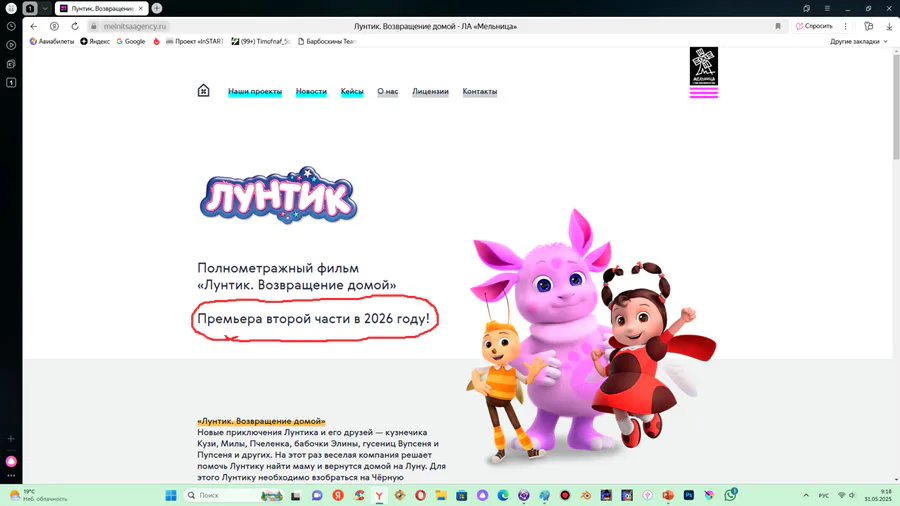The image size is (900, 506).
Task: Launch Opera from the taskbar
Action: (421, 495)
